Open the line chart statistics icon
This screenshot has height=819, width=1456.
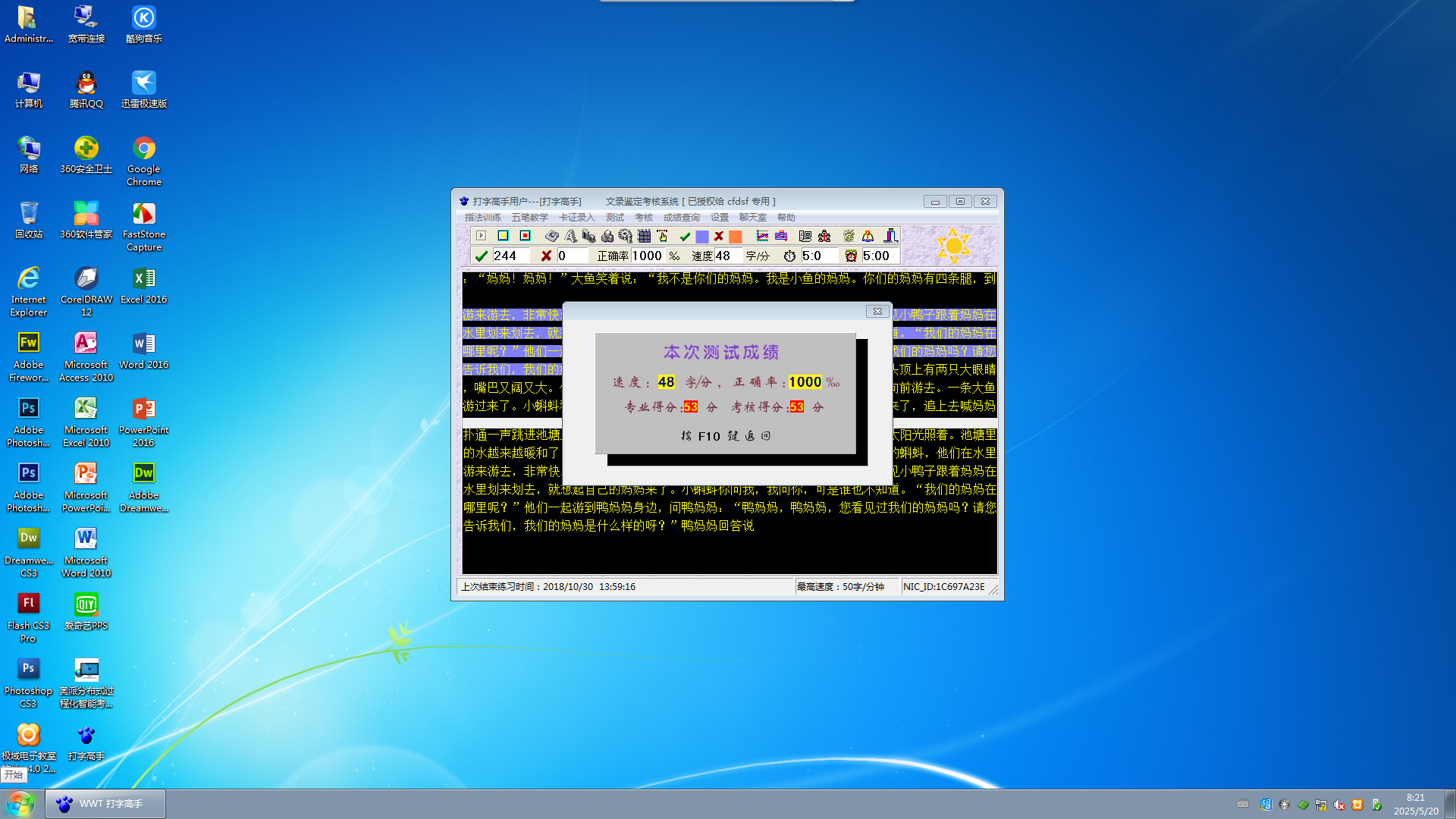click(762, 236)
